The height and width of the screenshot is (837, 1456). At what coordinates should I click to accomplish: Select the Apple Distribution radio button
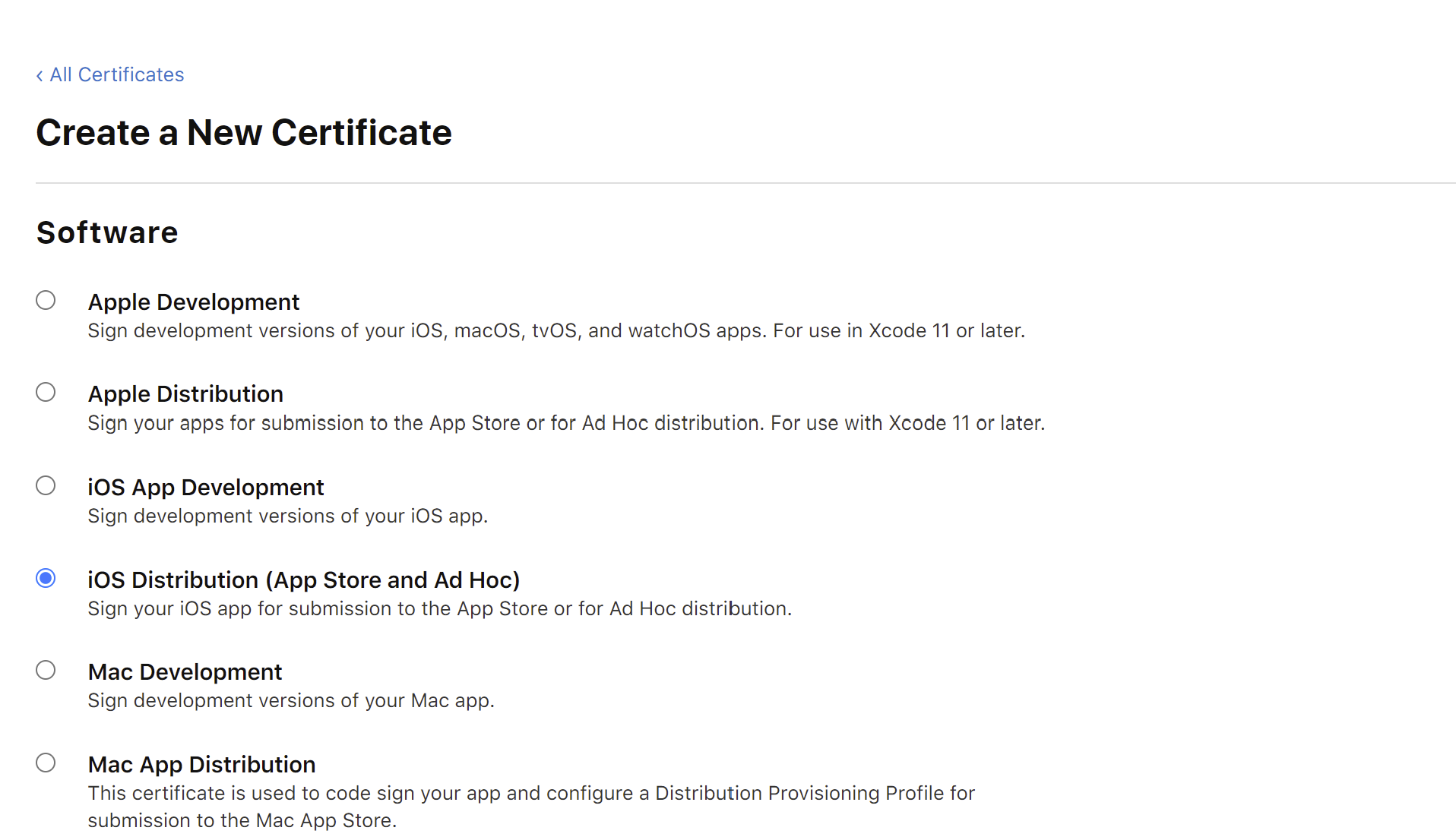click(46, 392)
